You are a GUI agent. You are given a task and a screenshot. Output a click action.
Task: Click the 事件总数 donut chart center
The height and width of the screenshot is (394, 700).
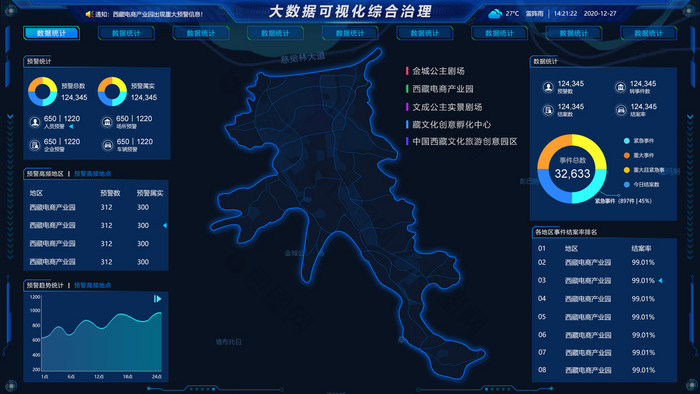click(572, 169)
